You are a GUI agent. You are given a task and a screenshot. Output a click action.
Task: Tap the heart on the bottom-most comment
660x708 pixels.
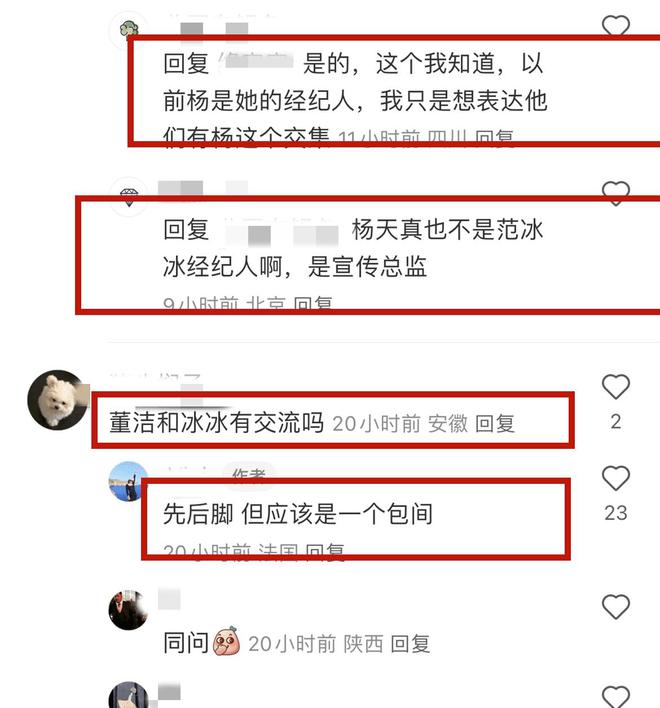(616, 696)
